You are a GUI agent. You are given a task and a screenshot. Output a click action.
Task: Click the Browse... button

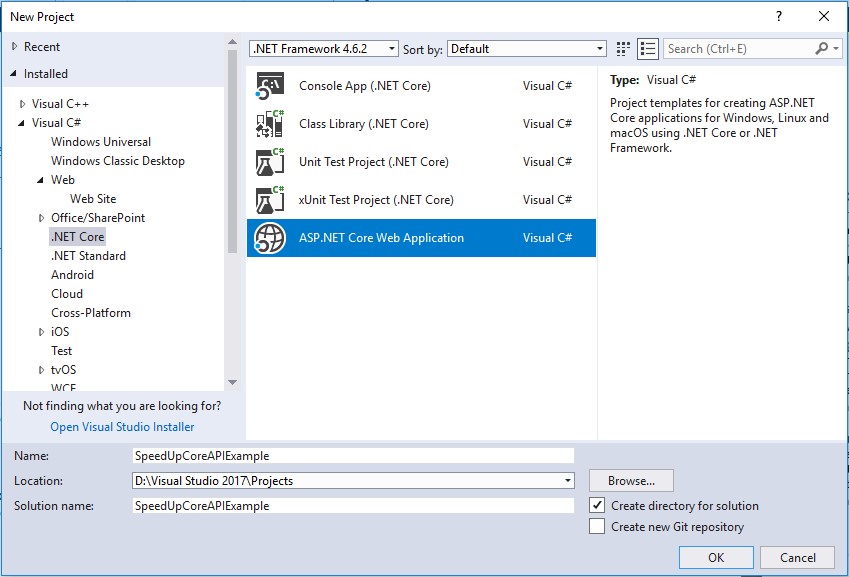[631, 481]
